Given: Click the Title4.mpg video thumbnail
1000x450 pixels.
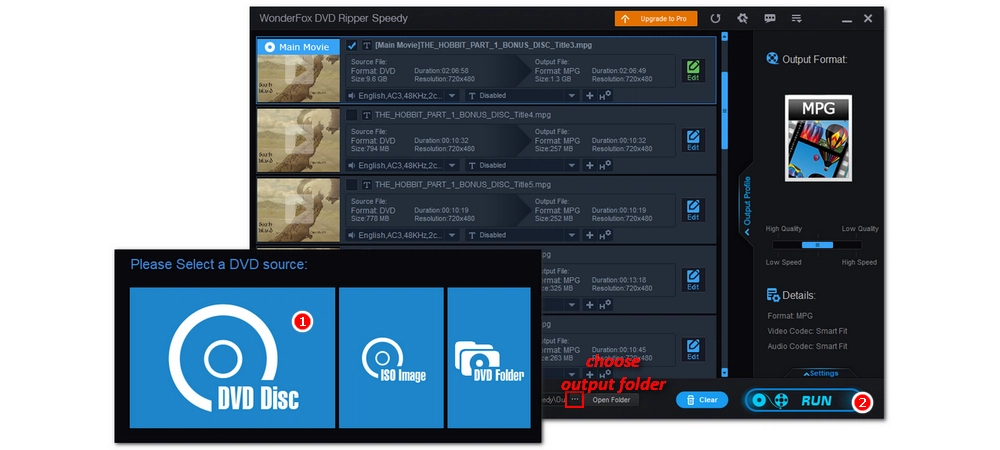Looking at the screenshot, I should coord(298,140).
